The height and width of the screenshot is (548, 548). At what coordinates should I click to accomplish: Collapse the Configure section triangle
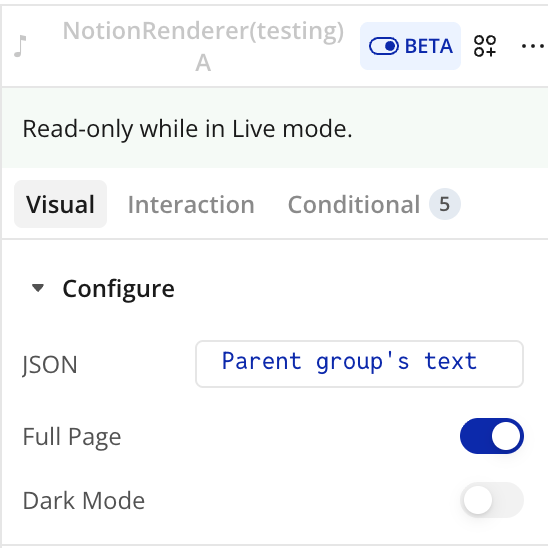tap(38, 288)
